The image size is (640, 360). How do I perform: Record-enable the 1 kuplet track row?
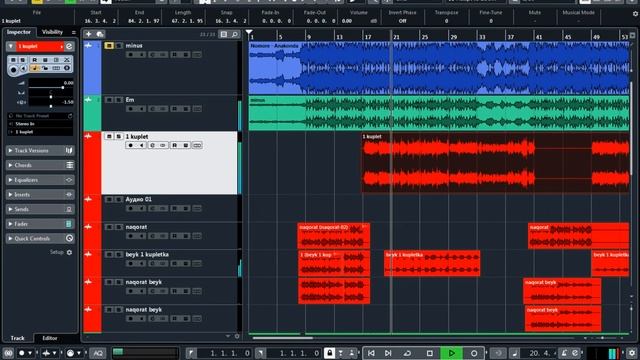[131, 145]
